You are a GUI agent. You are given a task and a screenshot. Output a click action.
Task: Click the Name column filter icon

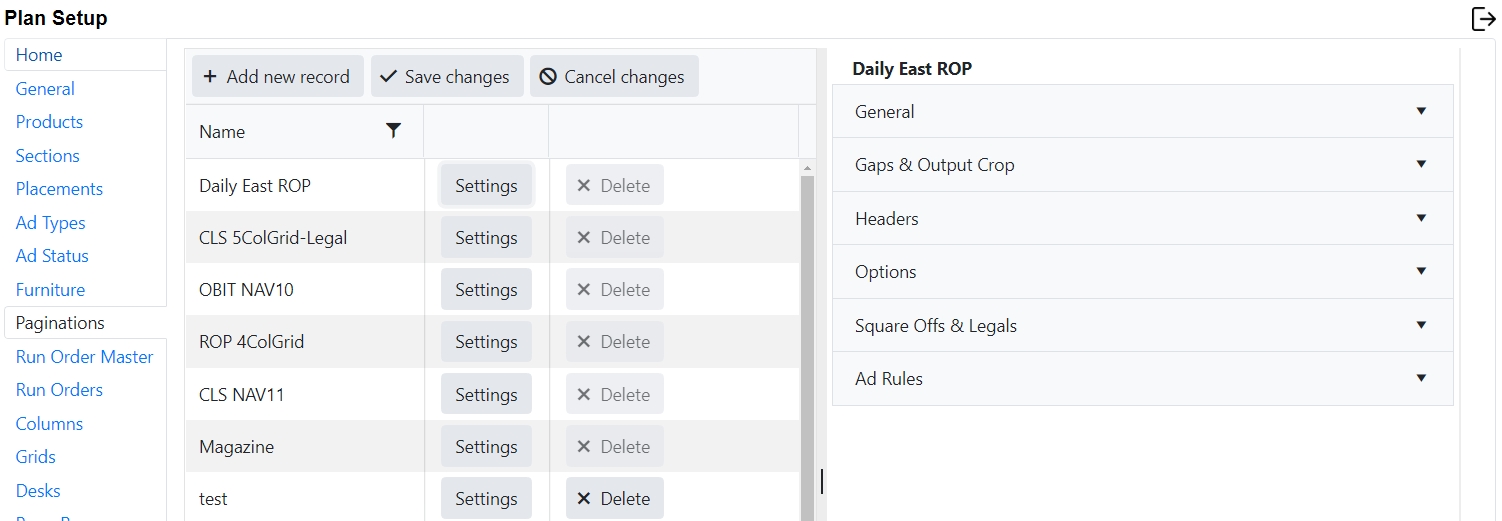[394, 131]
